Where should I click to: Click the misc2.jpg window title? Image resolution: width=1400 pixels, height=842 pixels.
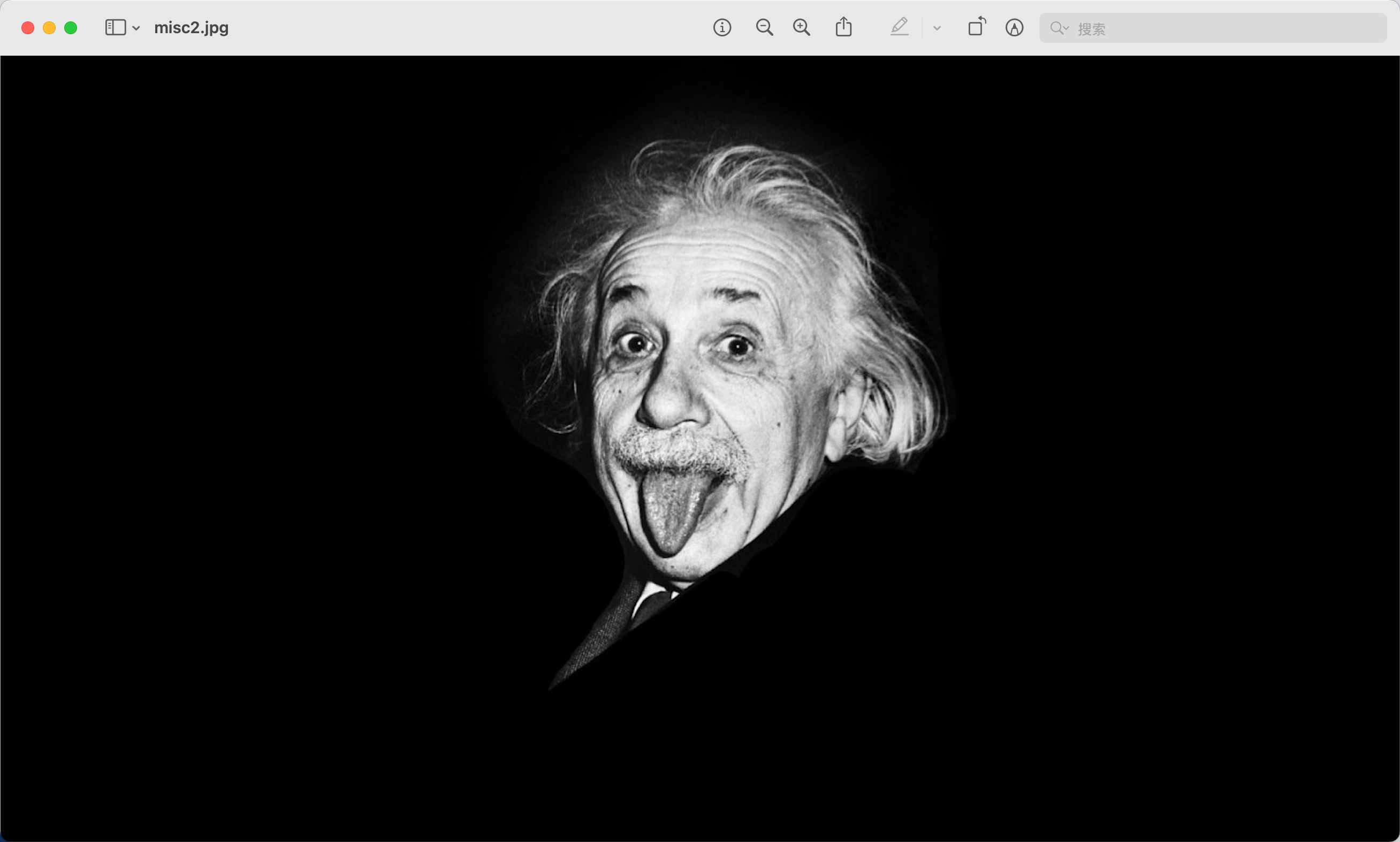tap(191, 28)
